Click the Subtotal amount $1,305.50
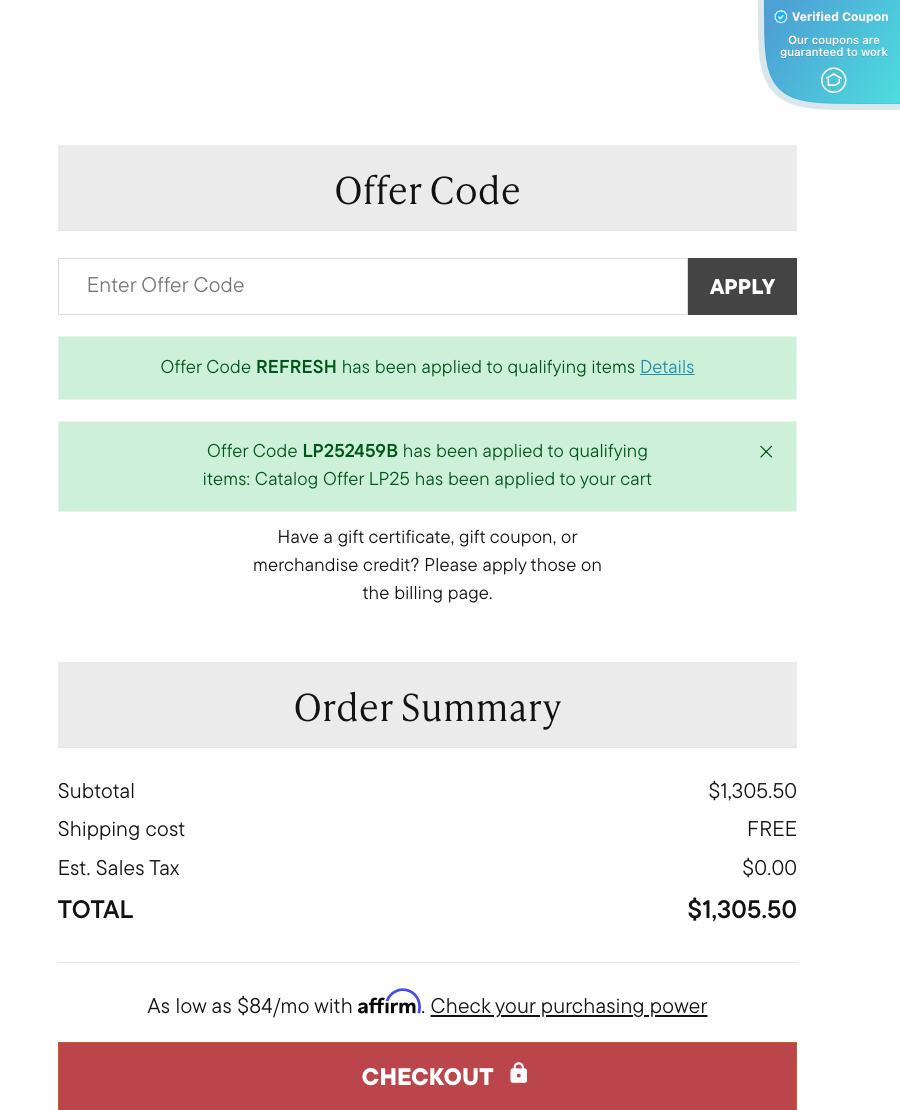 [752, 791]
